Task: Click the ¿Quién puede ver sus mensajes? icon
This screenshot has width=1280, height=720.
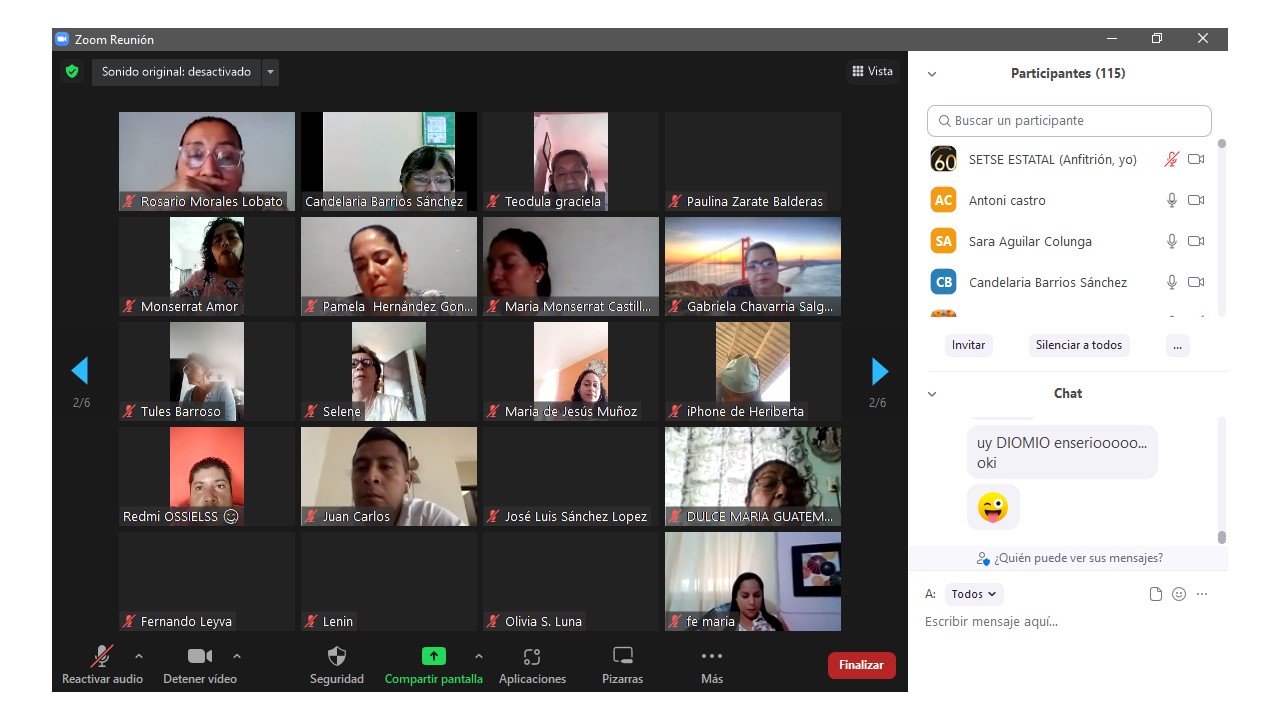Action: coord(984,558)
